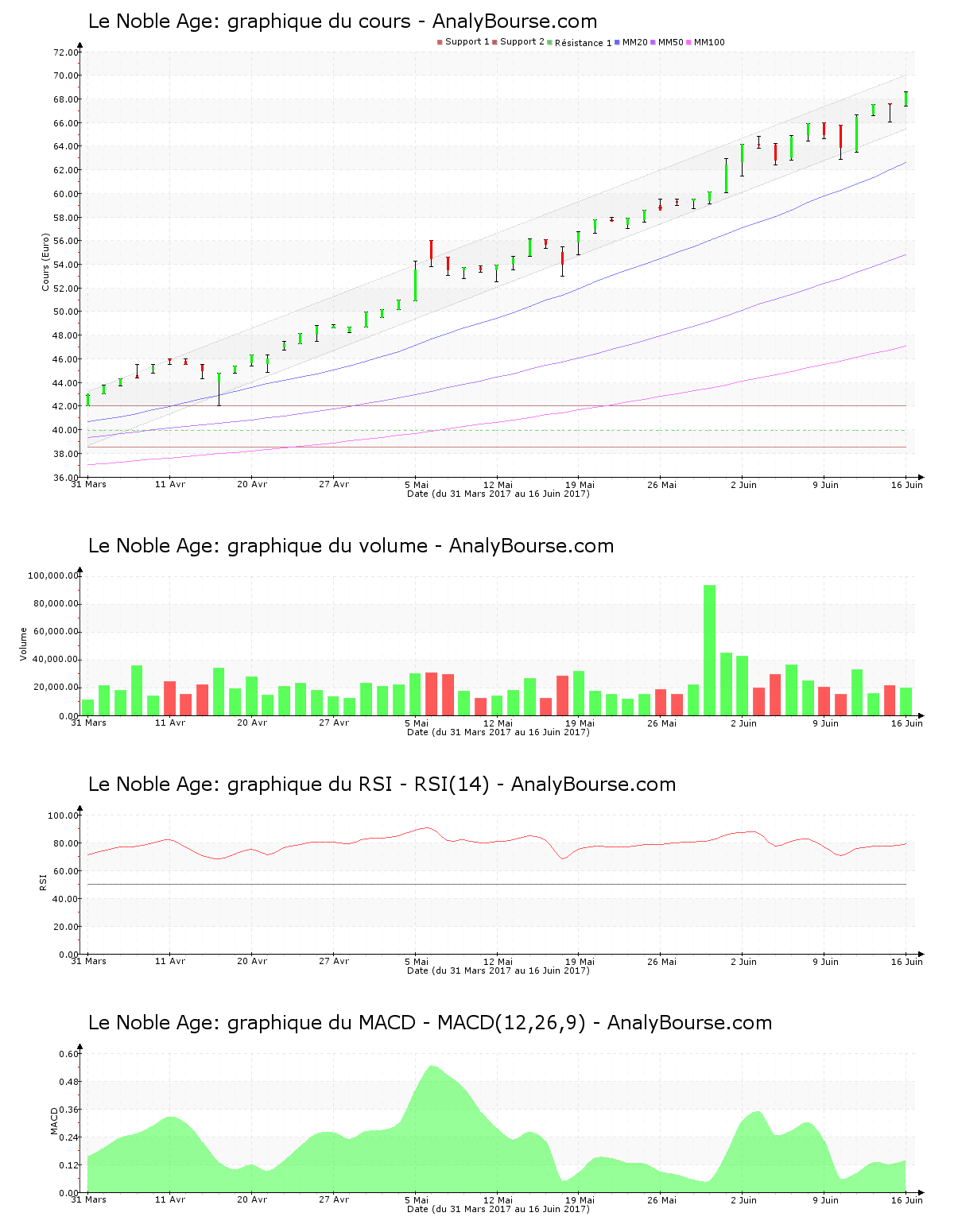
Task: Click the 42.00 price axis value
Action: [66, 406]
